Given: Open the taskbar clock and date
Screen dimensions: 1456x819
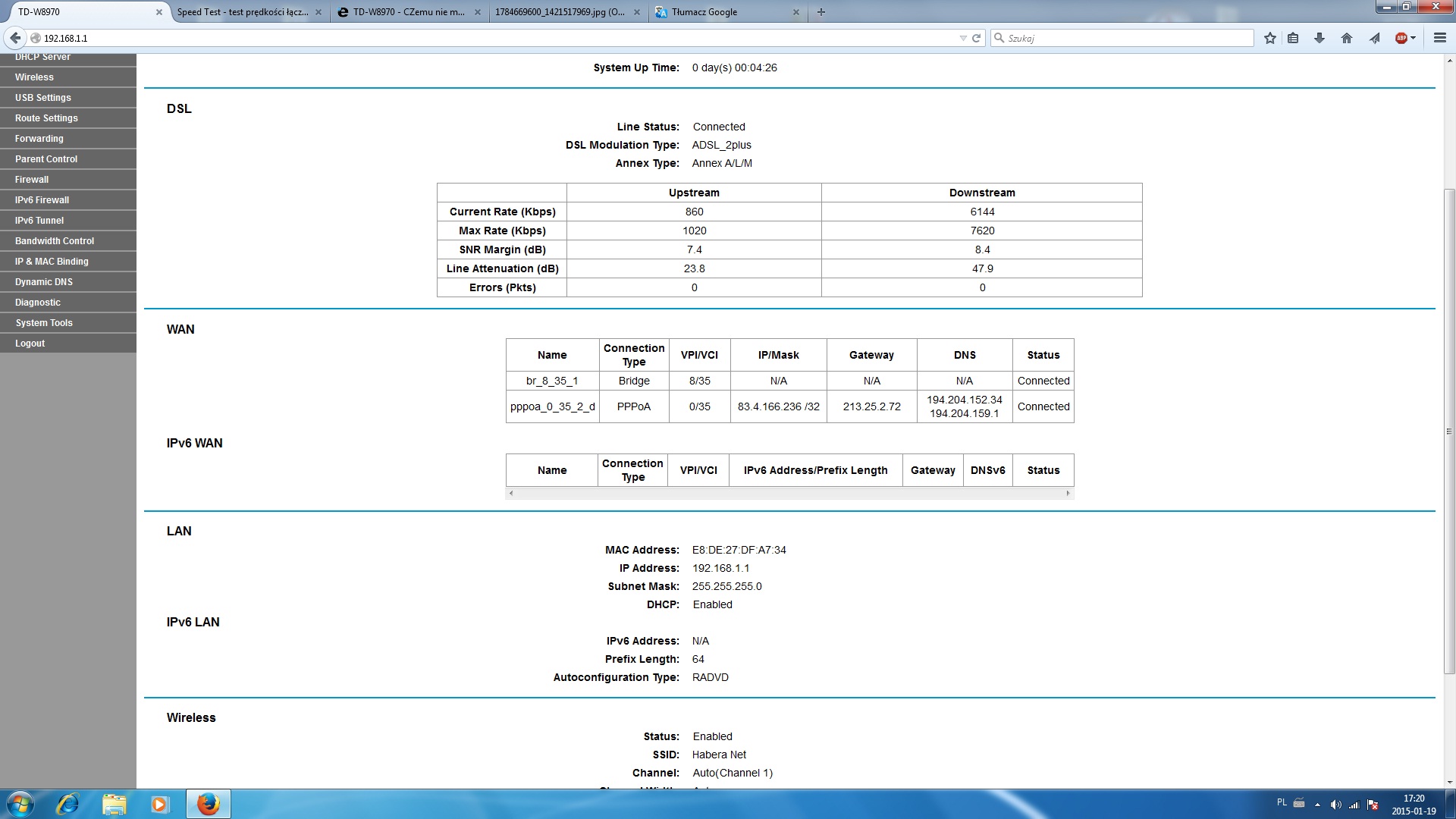Looking at the screenshot, I should (1414, 805).
